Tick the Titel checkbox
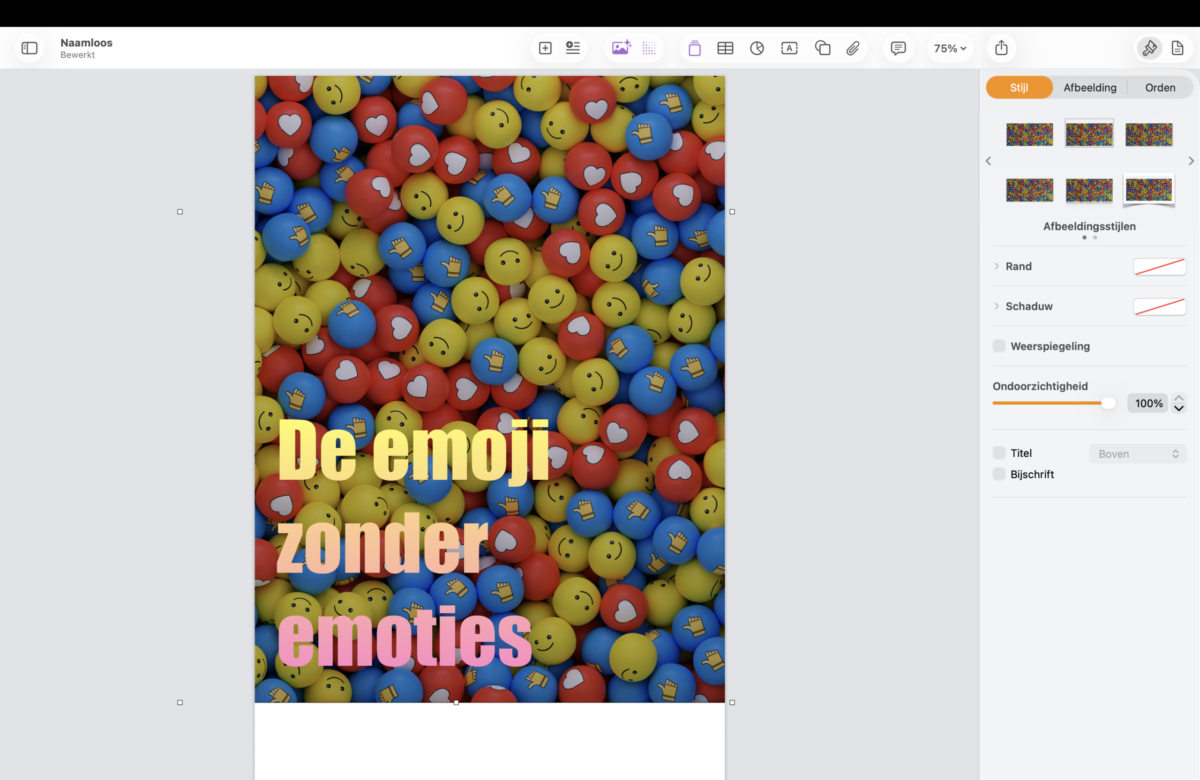Image resolution: width=1200 pixels, height=780 pixels. [999, 453]
